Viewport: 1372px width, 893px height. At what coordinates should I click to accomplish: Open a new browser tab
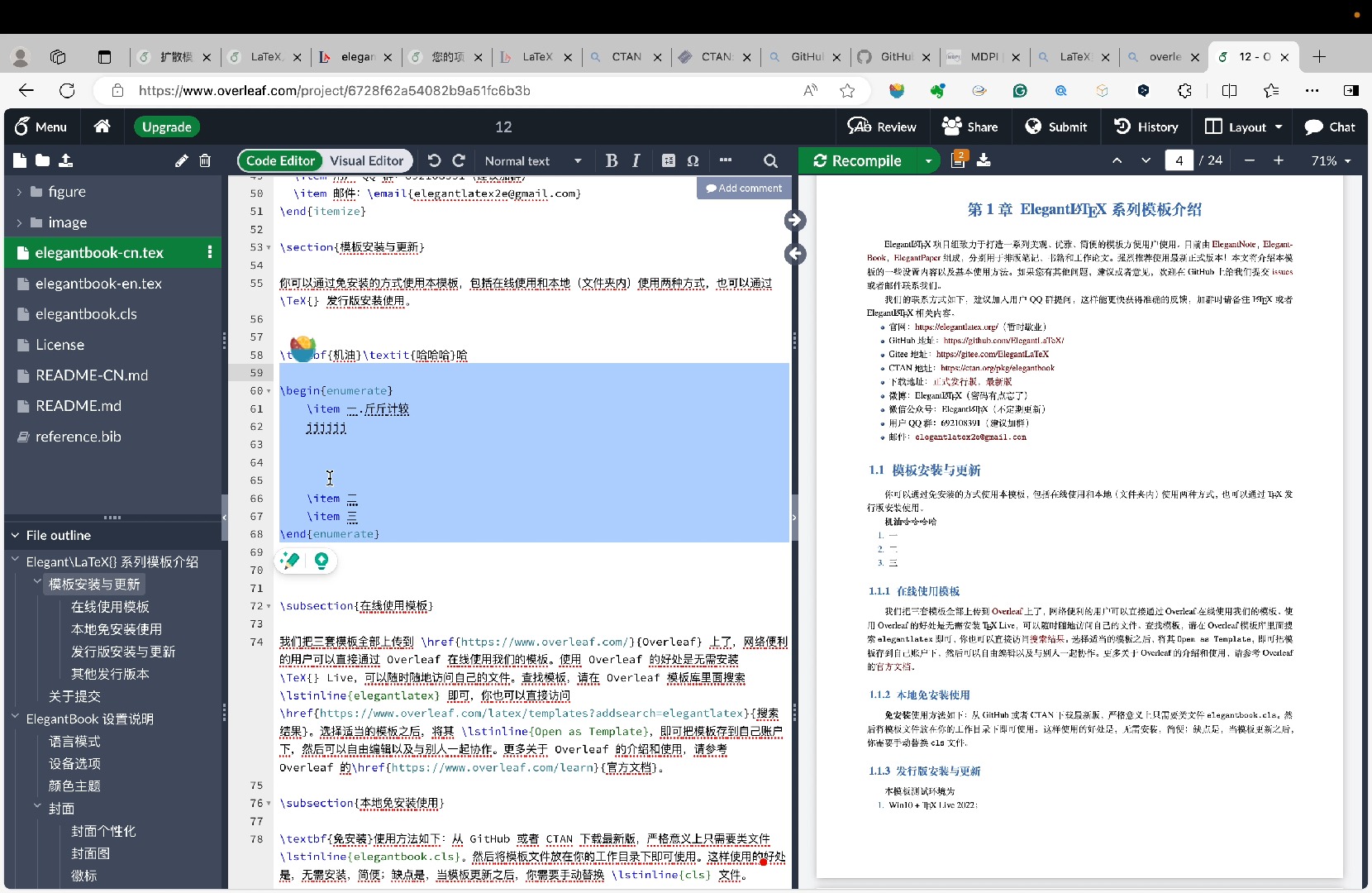coord(1319,57)
